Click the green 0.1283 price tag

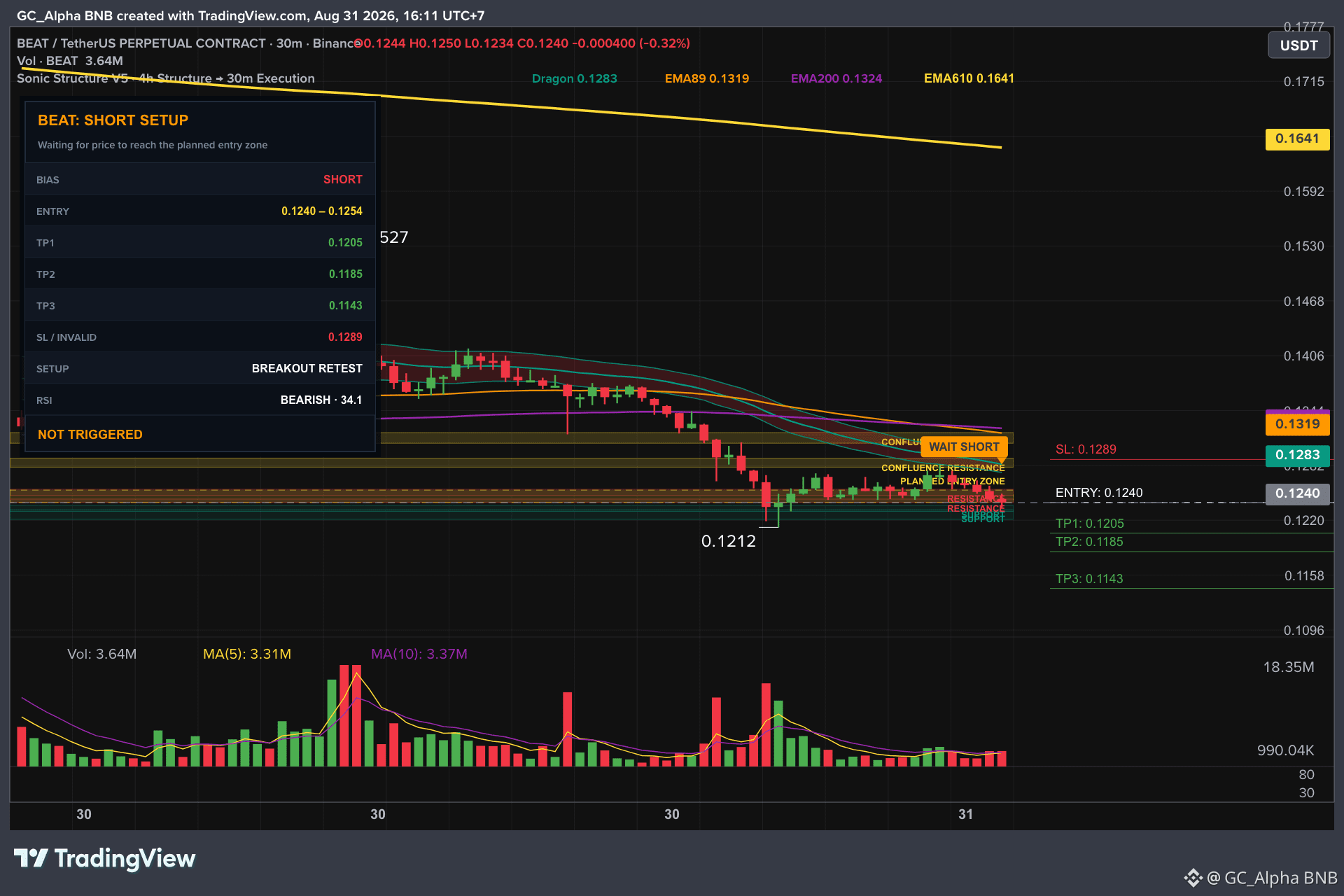[x=1297, y=455]
